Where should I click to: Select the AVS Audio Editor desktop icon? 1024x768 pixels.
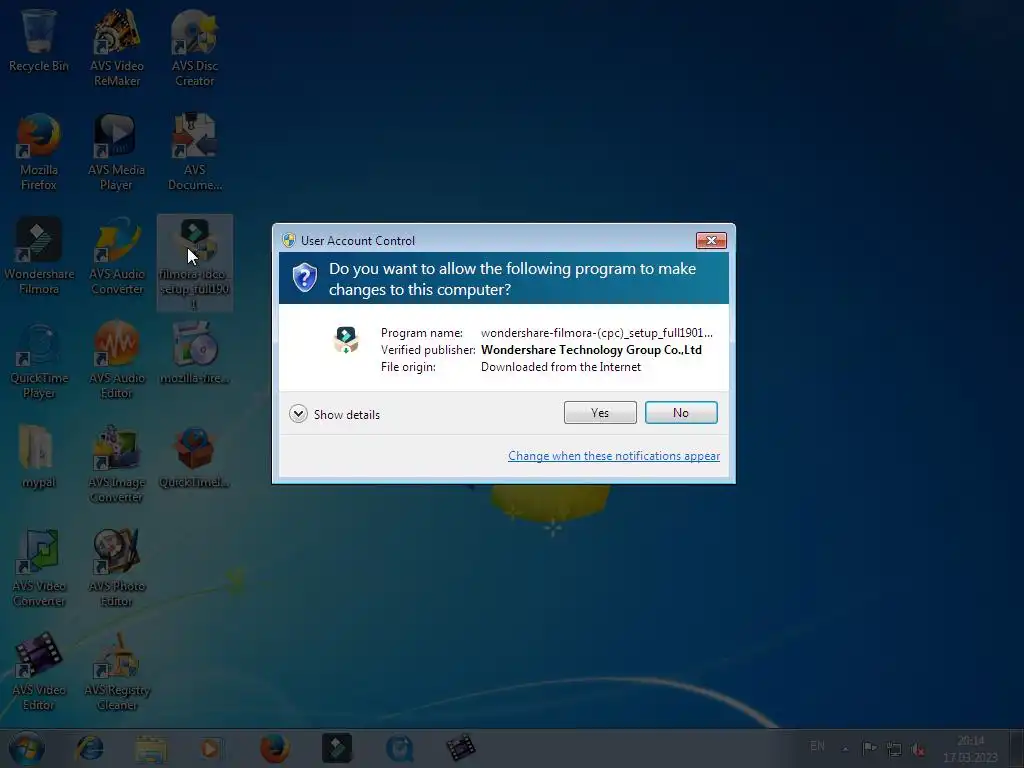tap(116, 360)
